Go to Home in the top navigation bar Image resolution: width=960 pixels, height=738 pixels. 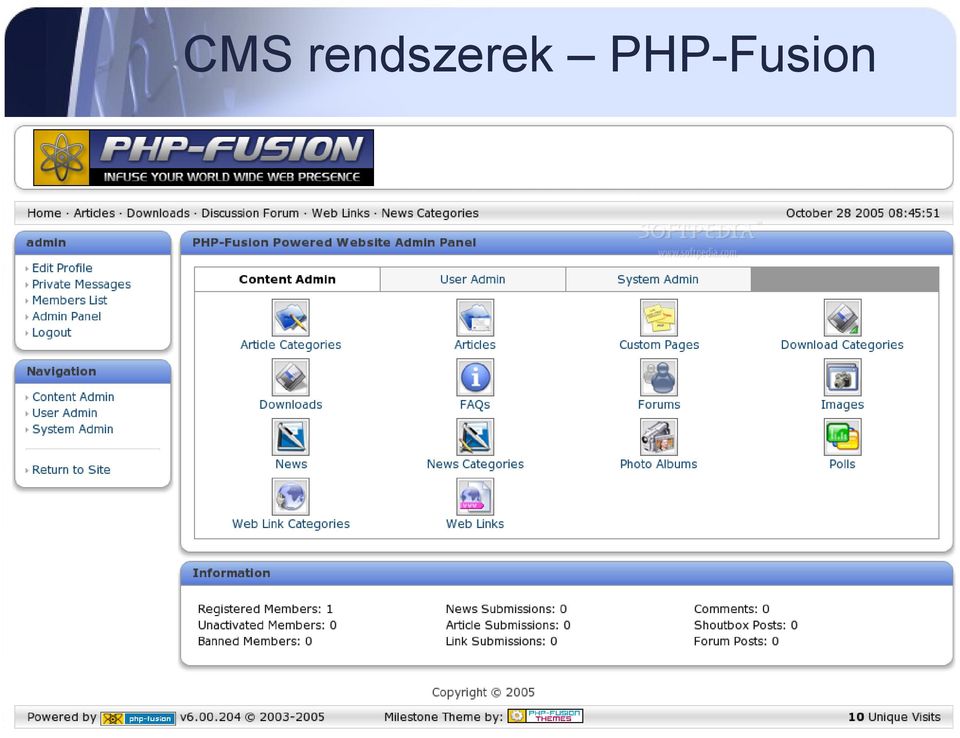pyautogui.click(x=44, y=213)
